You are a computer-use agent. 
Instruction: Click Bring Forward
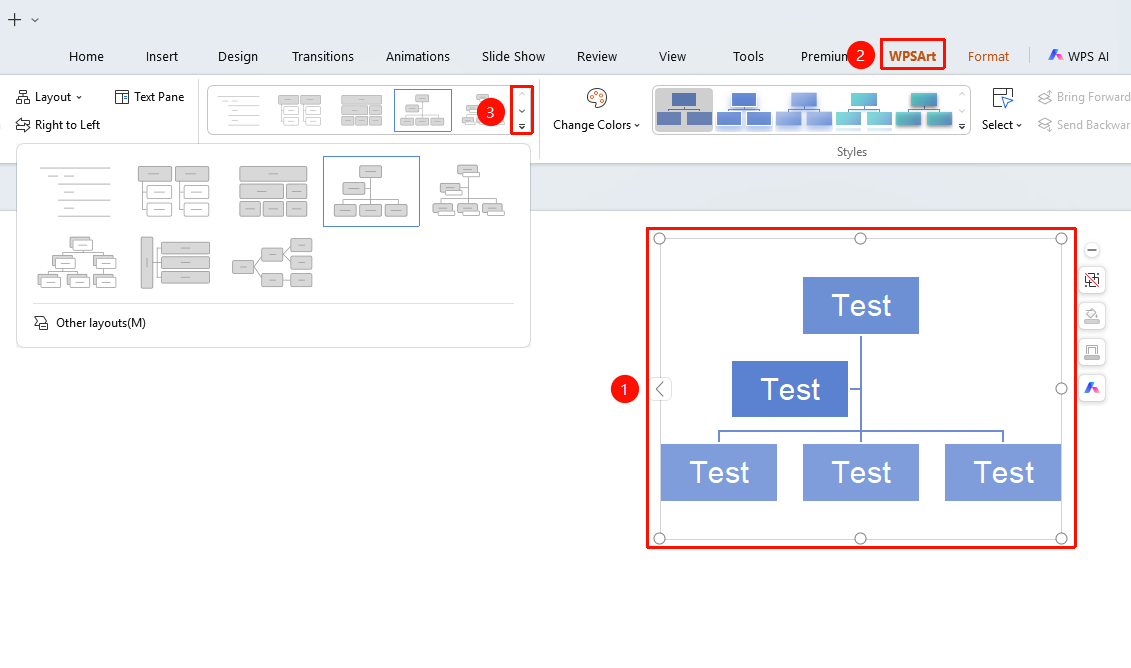[1083, 97]
